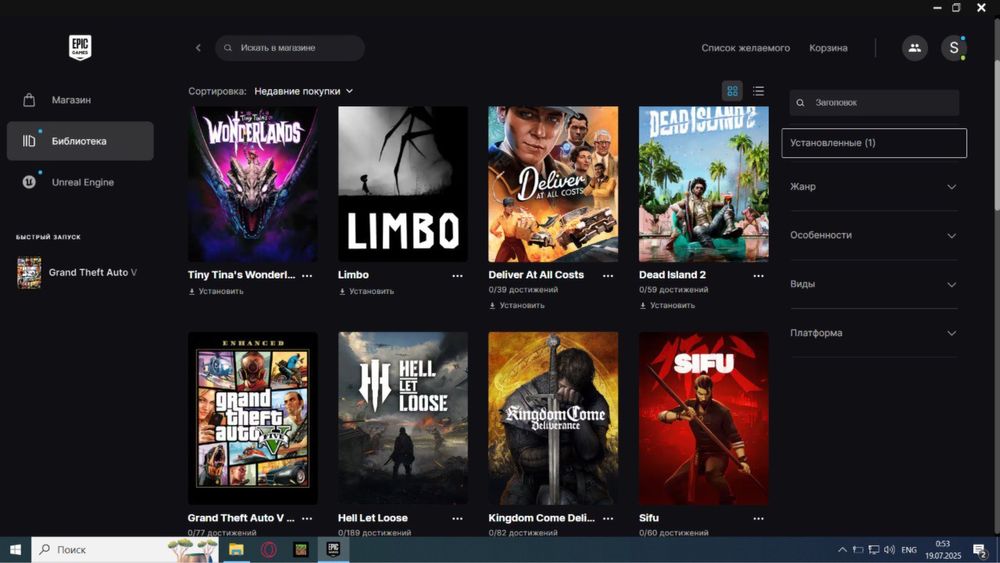Image resolution: width=1000 pixels, height=563 pixels.
Task: Click the Hell Let Loose title text
Action: pos(373,518)
